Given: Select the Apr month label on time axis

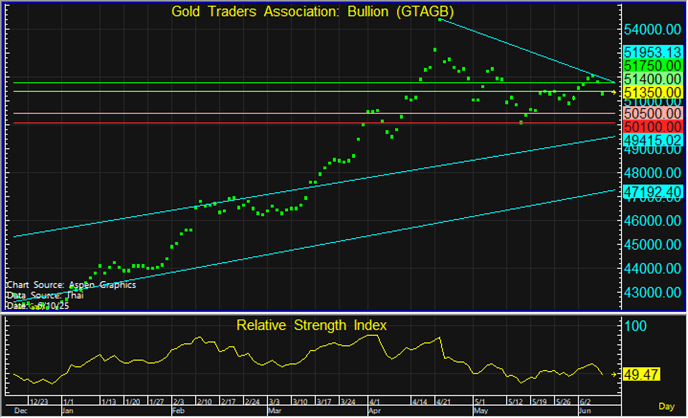Looking at the screenshot, I should pos(375,410).
